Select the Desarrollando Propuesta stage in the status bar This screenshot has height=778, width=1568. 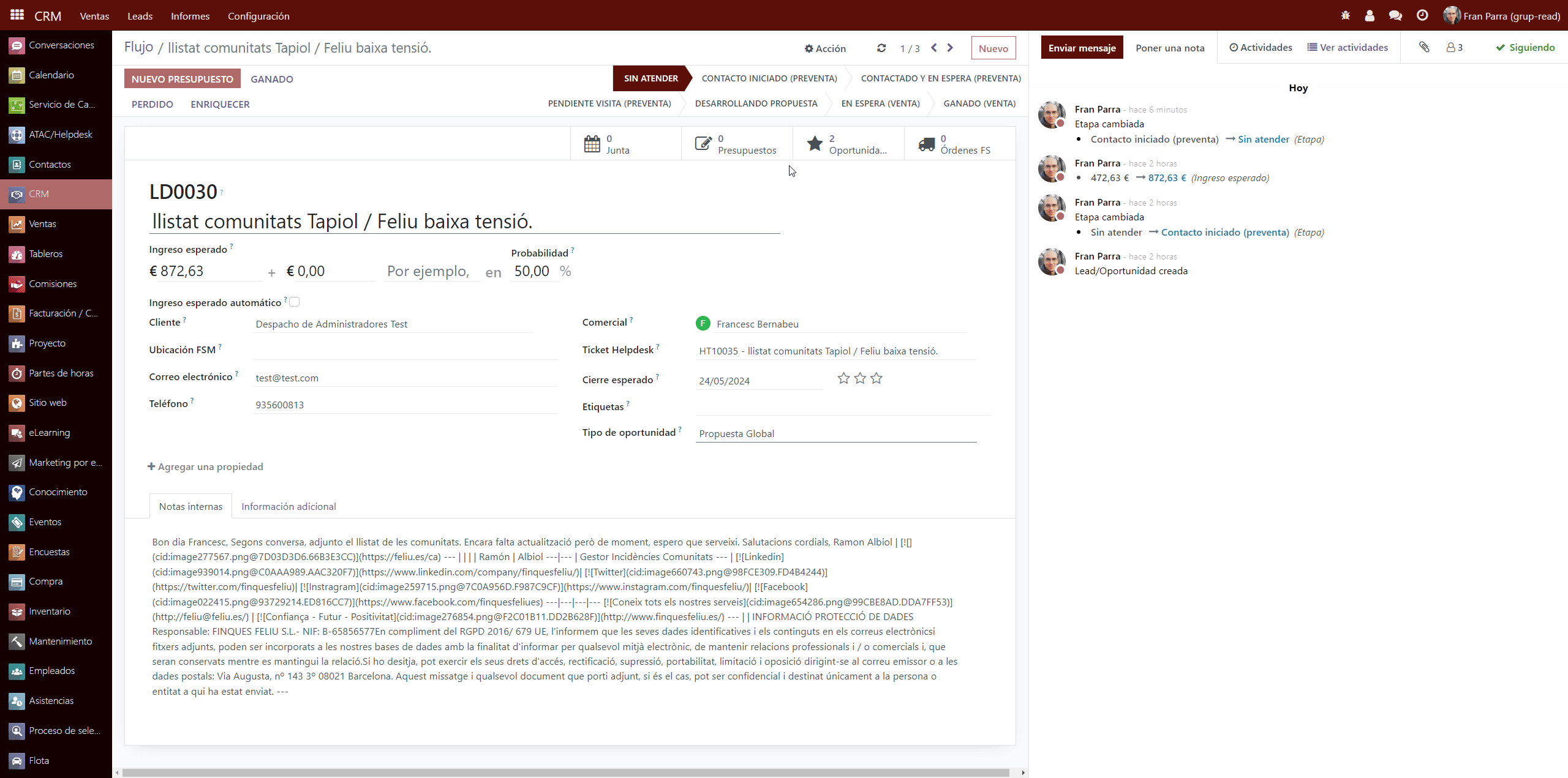[756, 103]
